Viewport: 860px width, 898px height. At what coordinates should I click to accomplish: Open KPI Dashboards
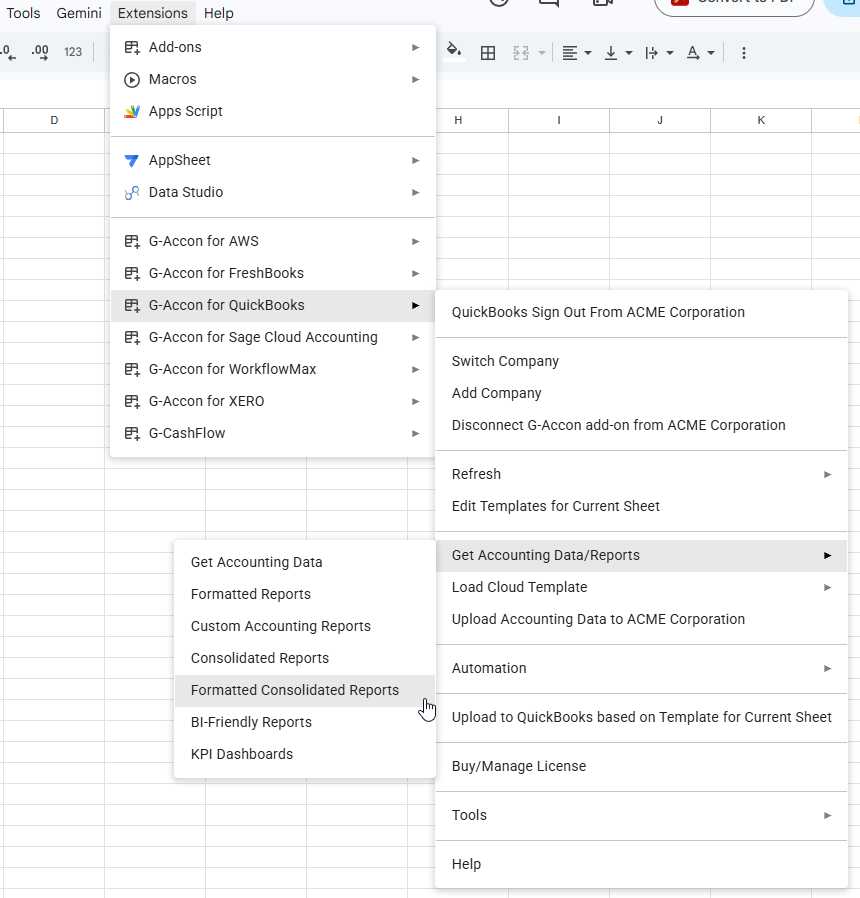pyautogui.click(x=305, y=755)
